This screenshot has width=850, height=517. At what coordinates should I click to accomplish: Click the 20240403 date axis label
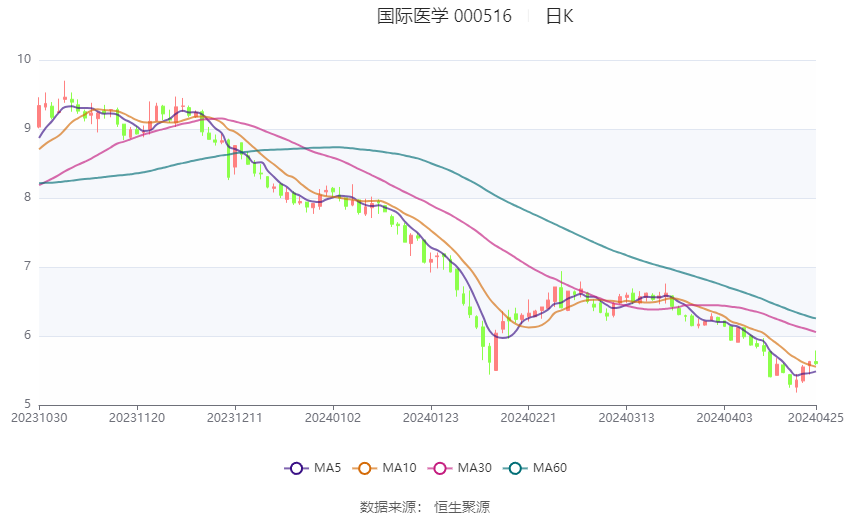(724, 418)
